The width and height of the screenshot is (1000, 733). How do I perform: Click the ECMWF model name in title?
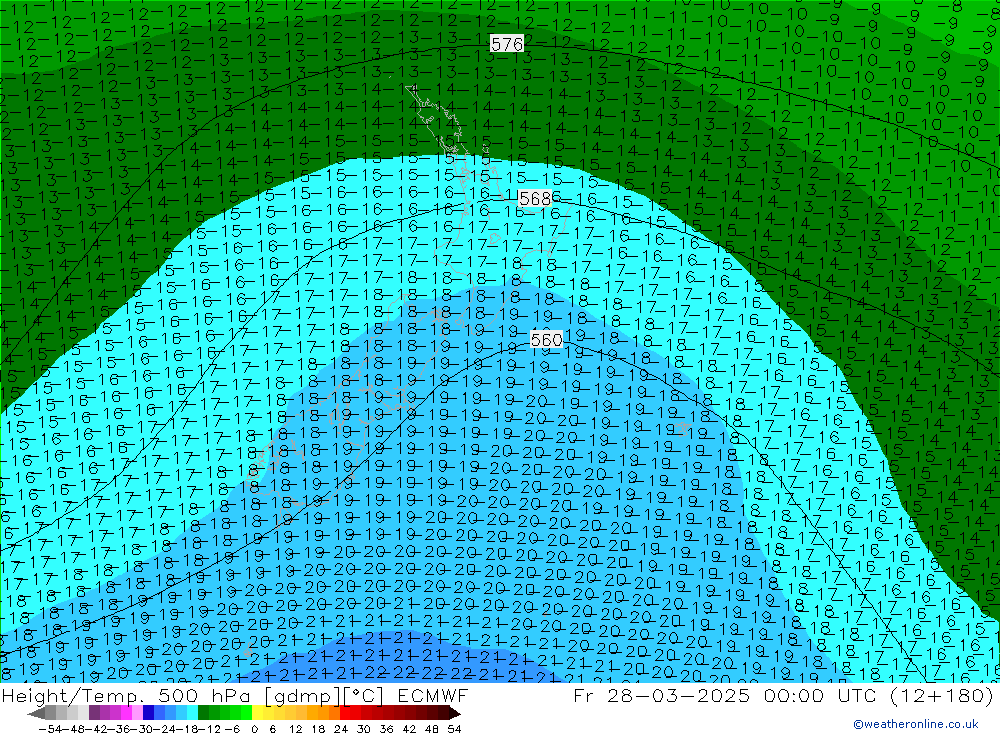coord(432,695)
